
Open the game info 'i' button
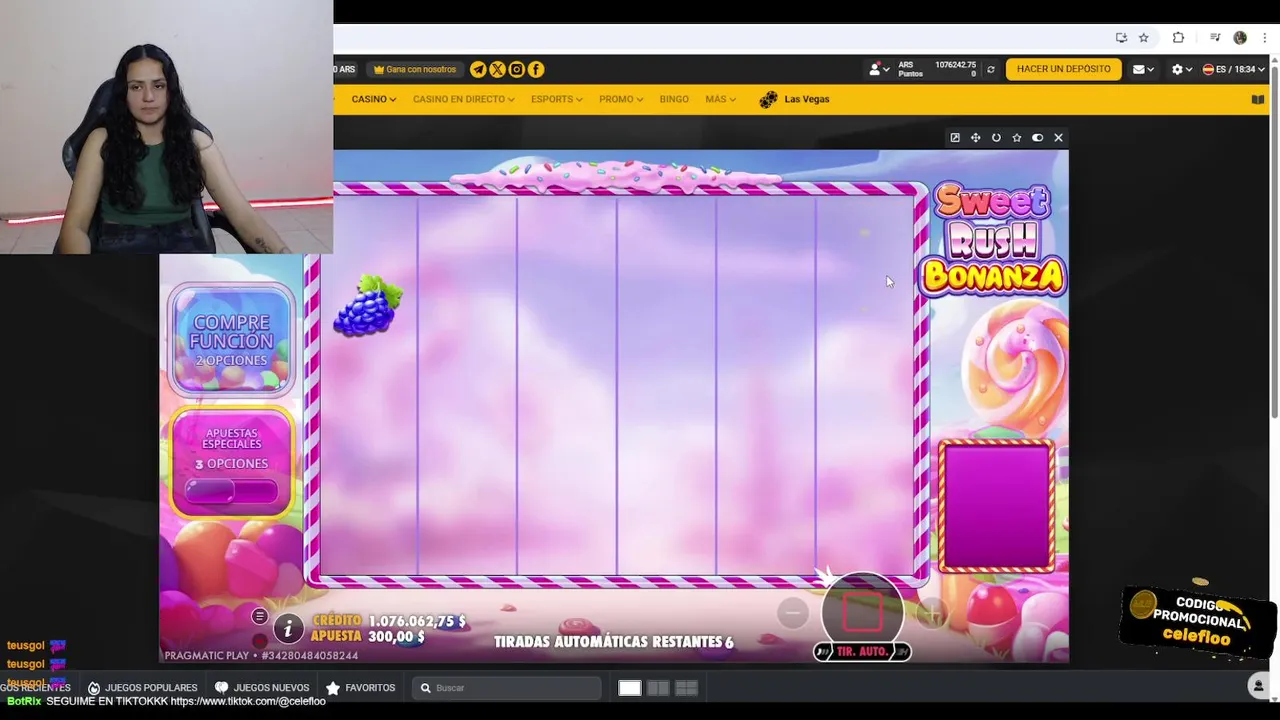(x=288, y=628)
